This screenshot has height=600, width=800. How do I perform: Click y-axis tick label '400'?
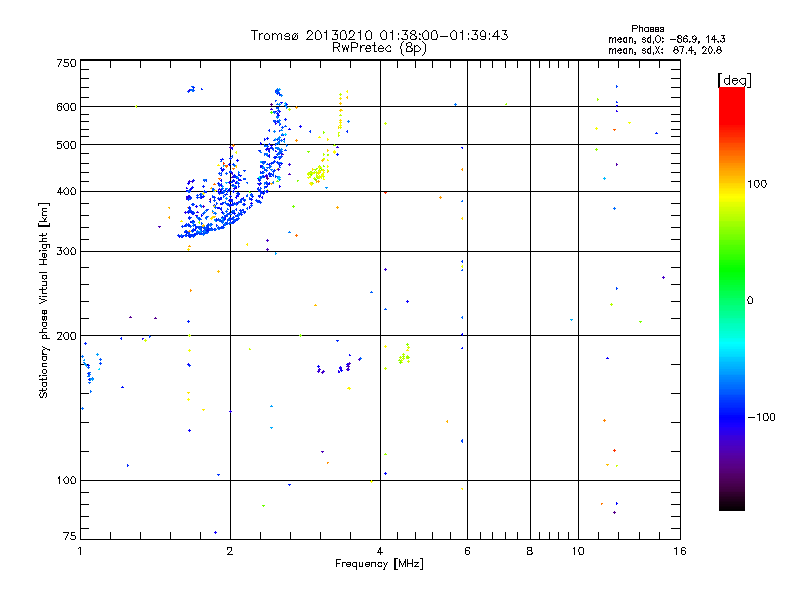click(x=67, y=191)
